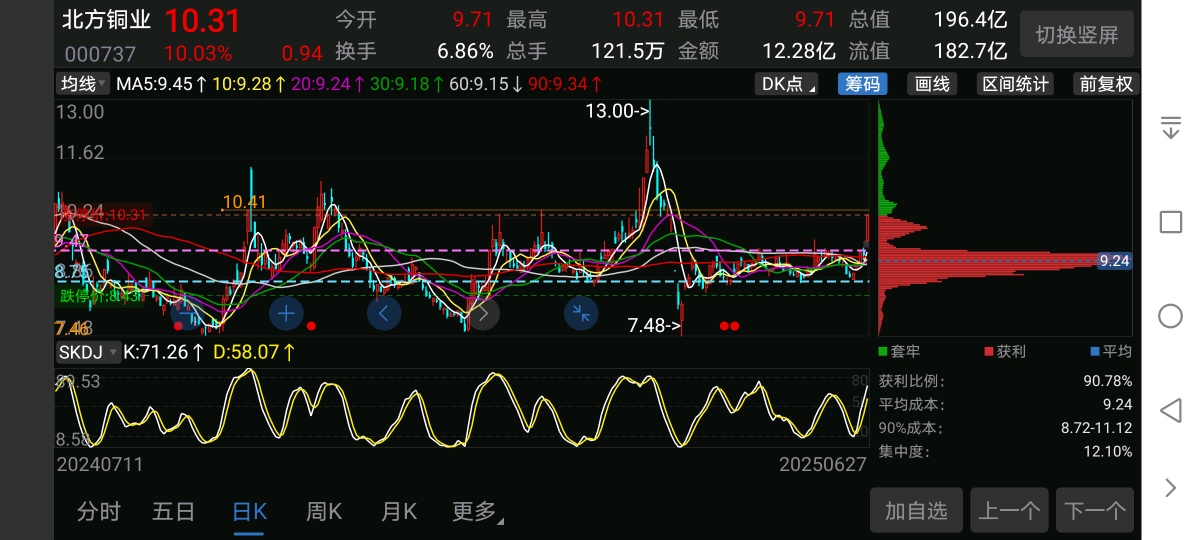The width and height of the screenshot is (1200, 540).
Task: Go to previous stock with 上一个
Action: 1008,511
